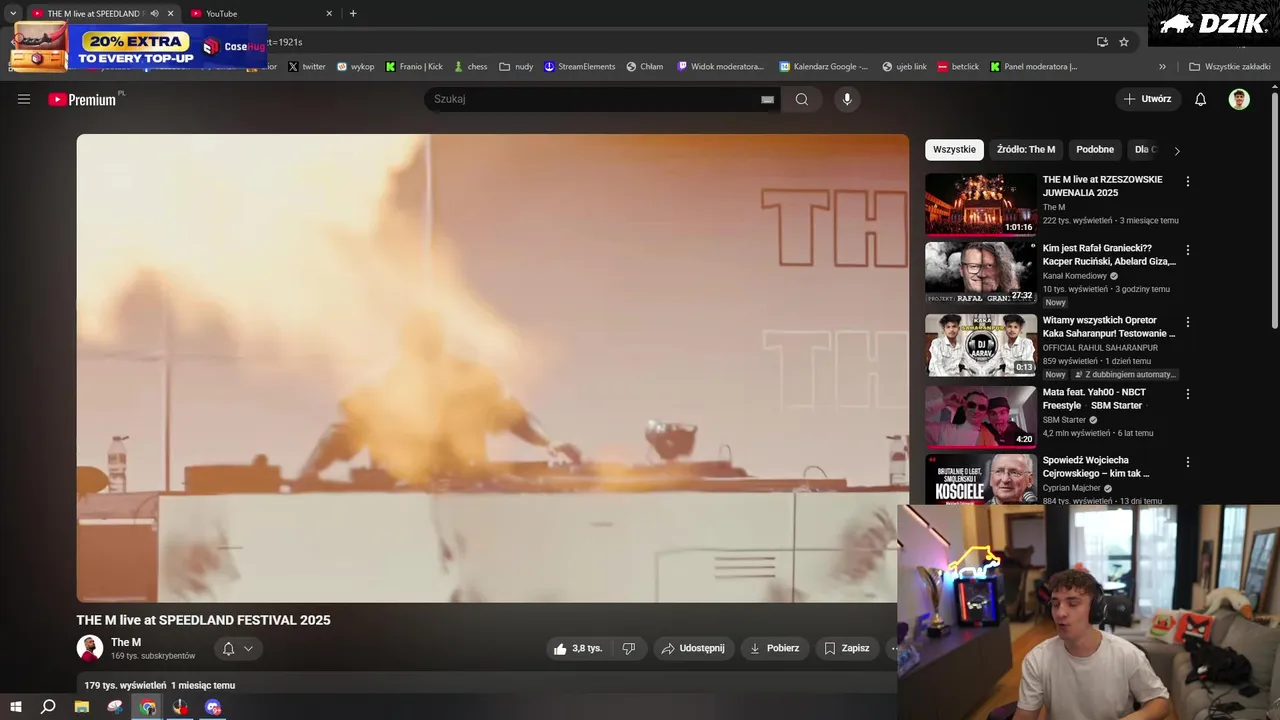Open the Windows Start menu
Screen dimensions: 1280x720
(x=15, y=707)
